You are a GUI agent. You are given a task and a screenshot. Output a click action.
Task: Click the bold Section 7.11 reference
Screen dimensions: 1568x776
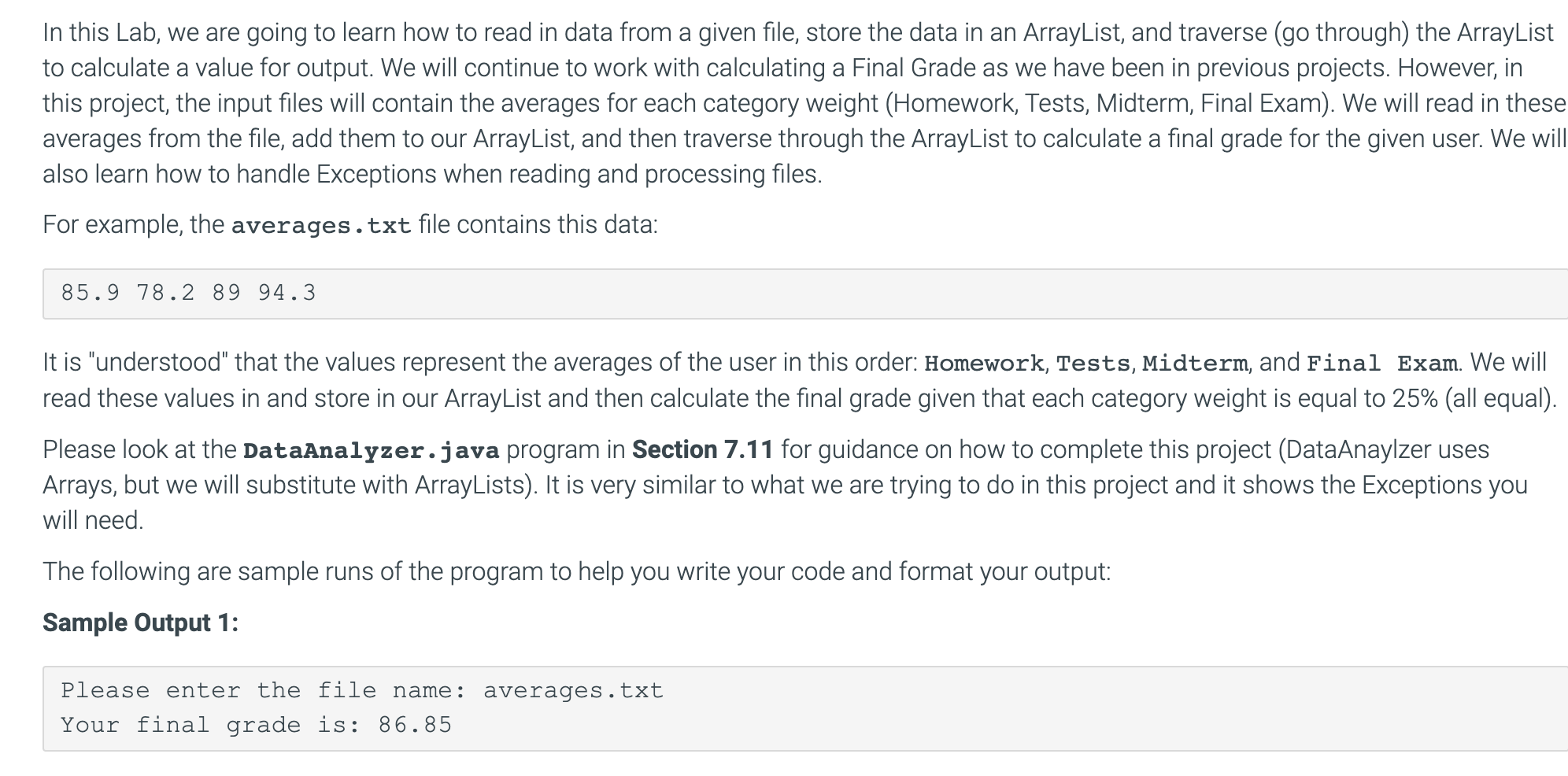coord(703,449)
